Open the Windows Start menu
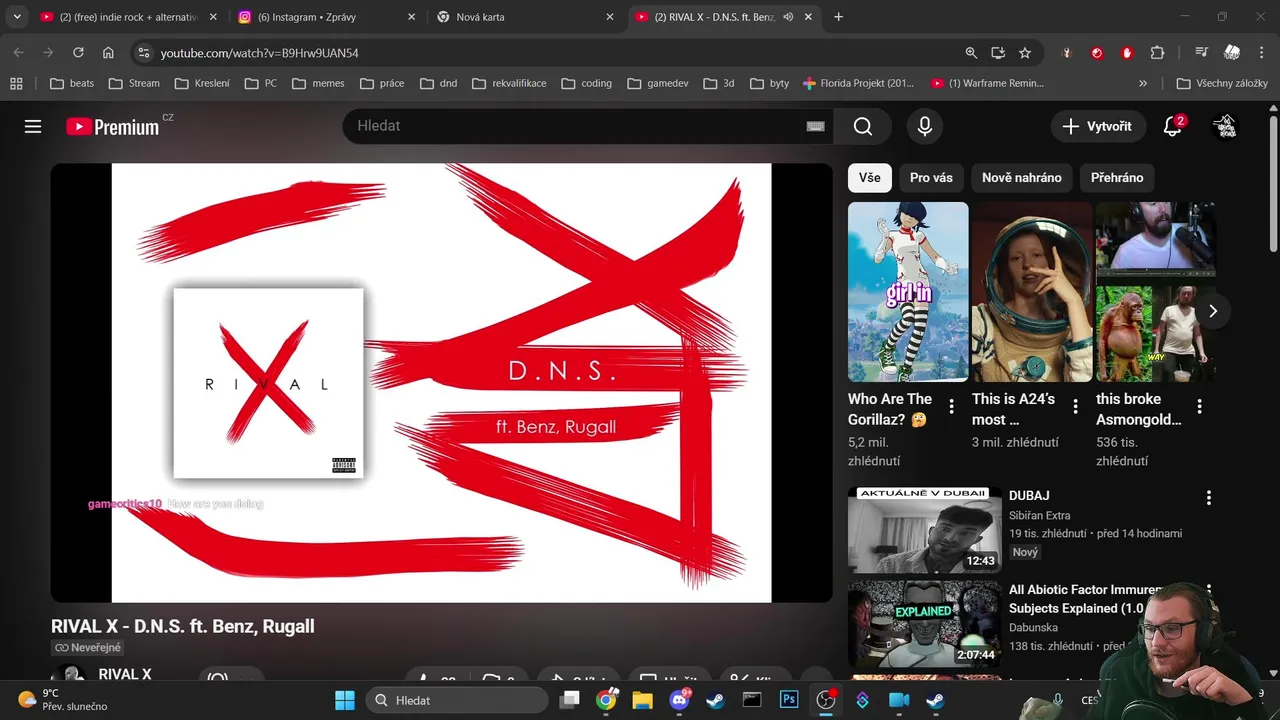The width and height of the screenshot is (1280, 720). point(344,700)
